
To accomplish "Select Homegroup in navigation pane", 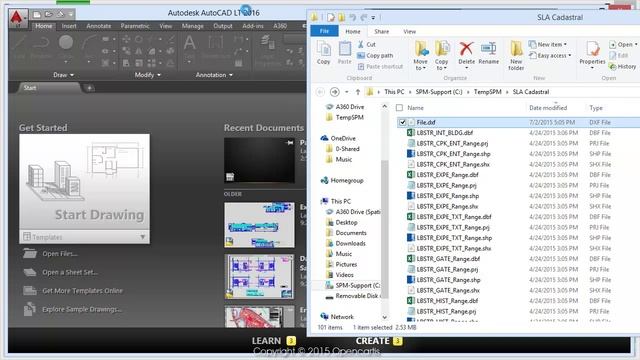I will coord(347,180).
